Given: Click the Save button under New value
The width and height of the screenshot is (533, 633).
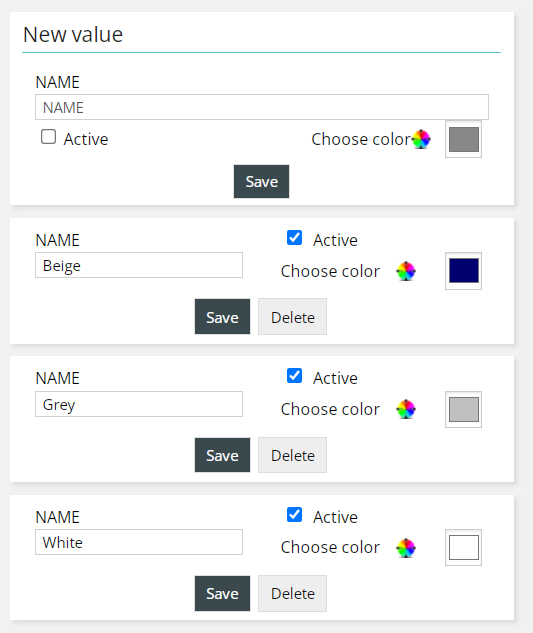Looking at the screenshot, I should (261, 182).
